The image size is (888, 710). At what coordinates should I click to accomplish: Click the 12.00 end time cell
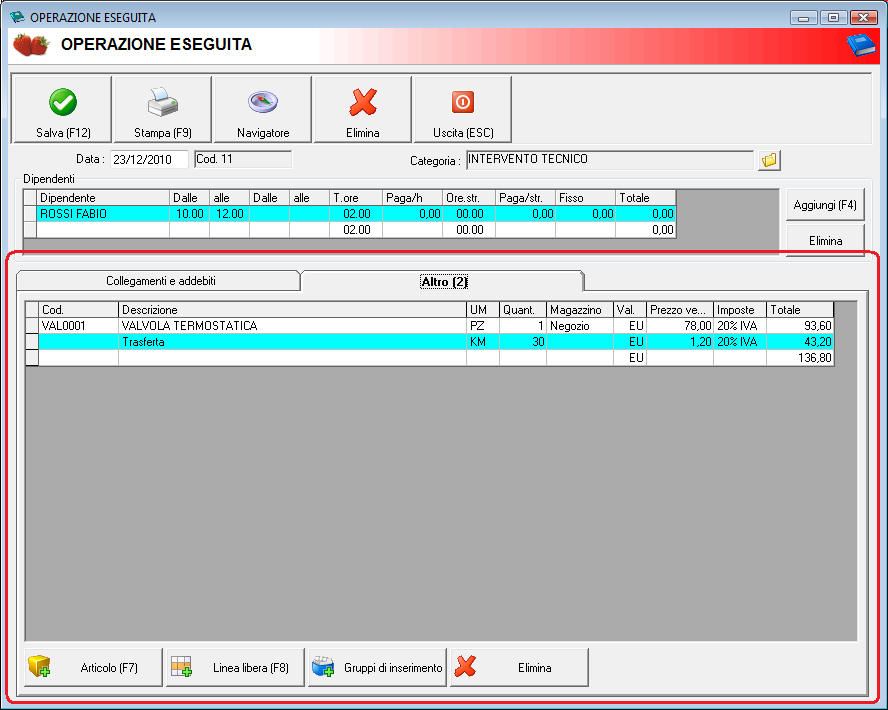pos(229,213)
